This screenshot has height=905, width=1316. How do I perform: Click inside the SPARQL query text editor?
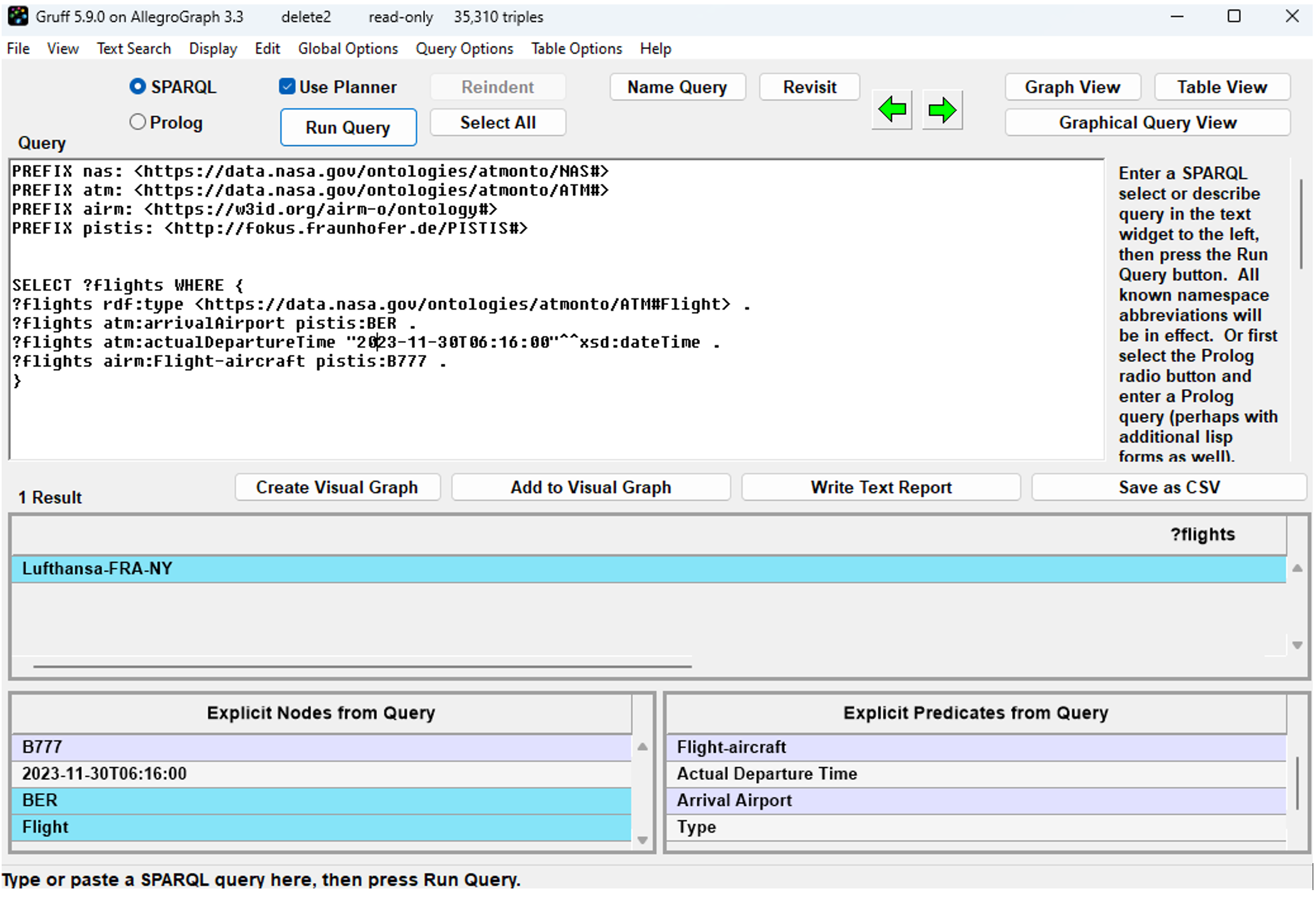click(x=556, y=310)
